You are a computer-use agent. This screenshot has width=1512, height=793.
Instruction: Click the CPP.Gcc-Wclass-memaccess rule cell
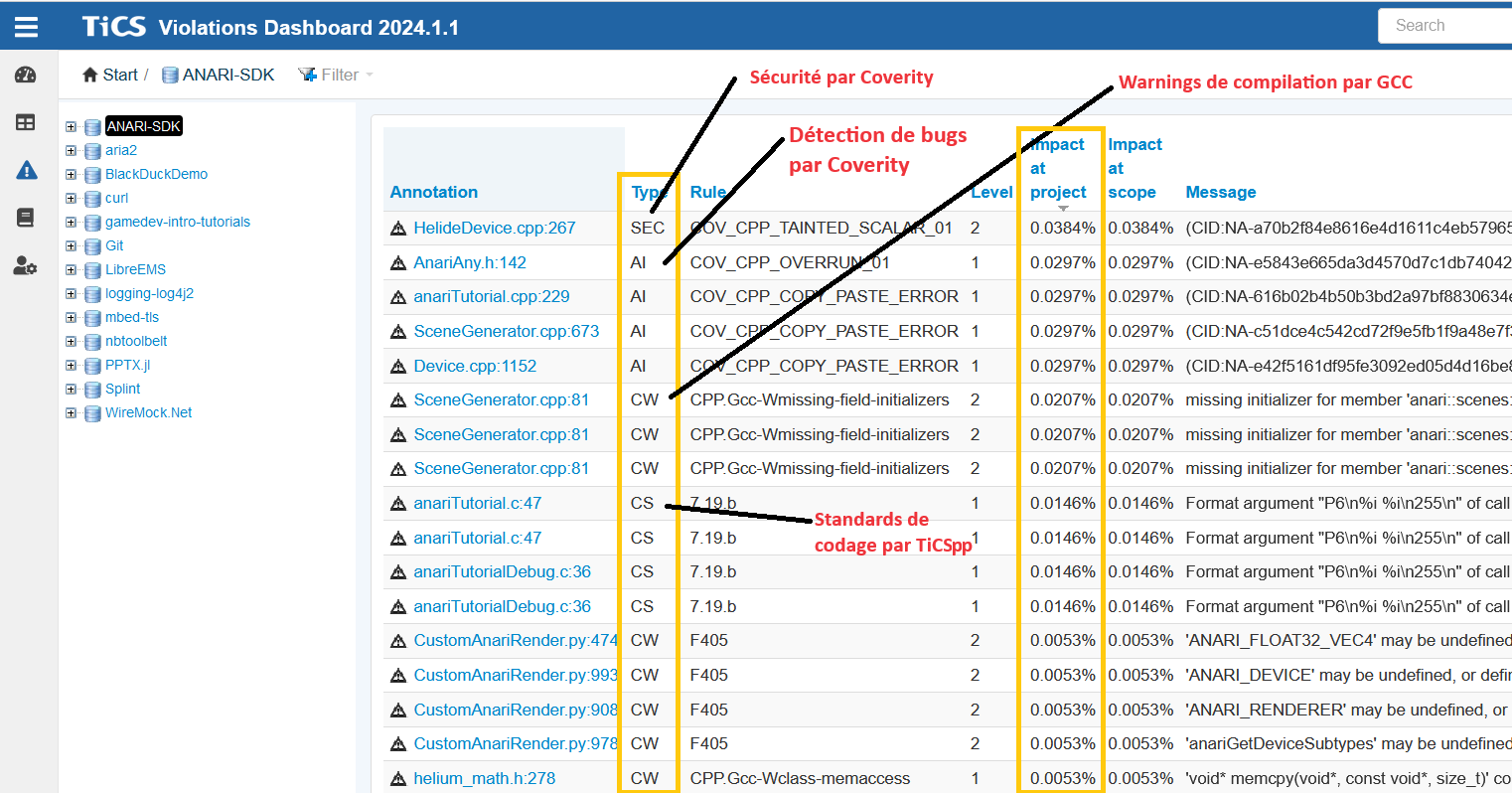click(800, 778)
